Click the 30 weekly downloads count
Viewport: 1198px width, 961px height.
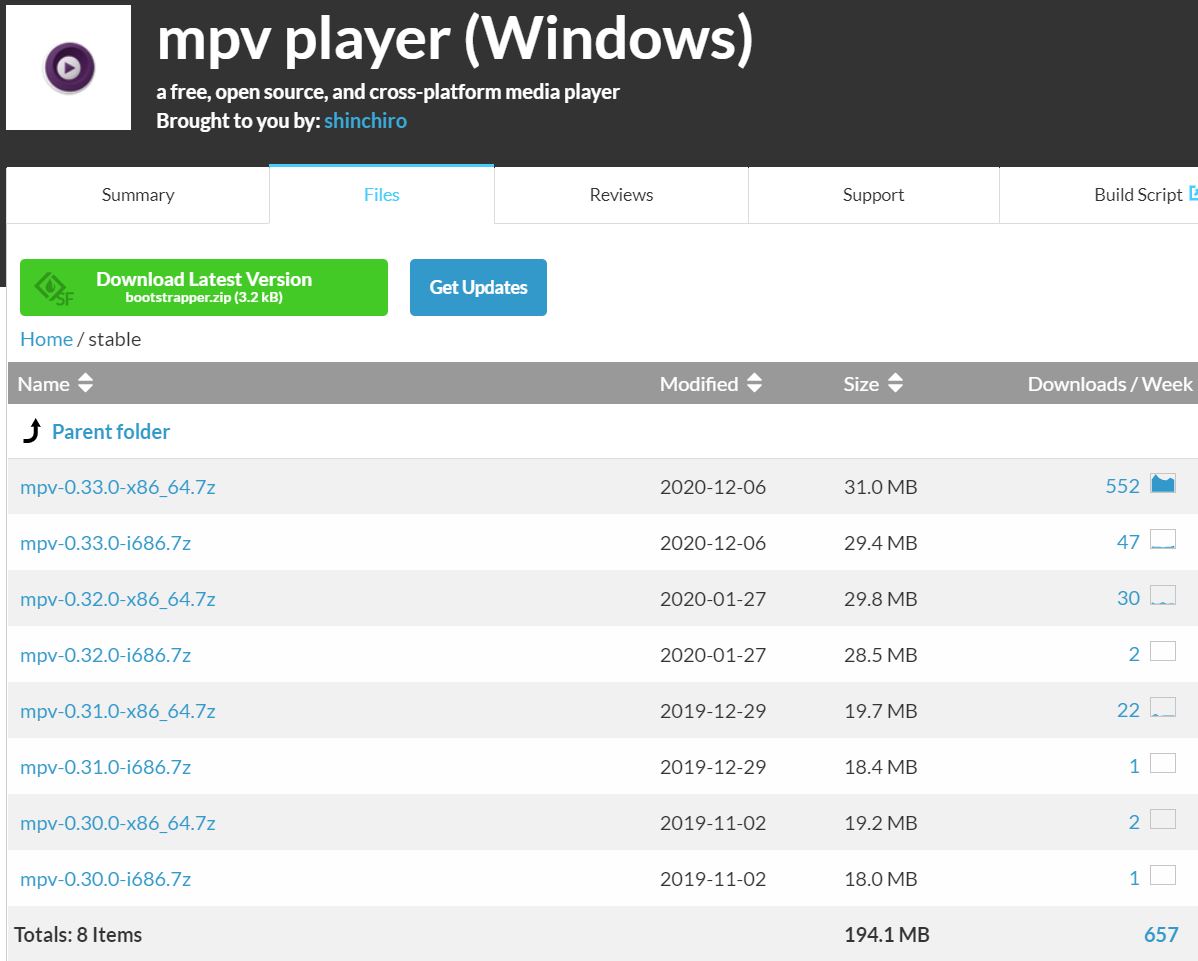tap(1128, 598)
